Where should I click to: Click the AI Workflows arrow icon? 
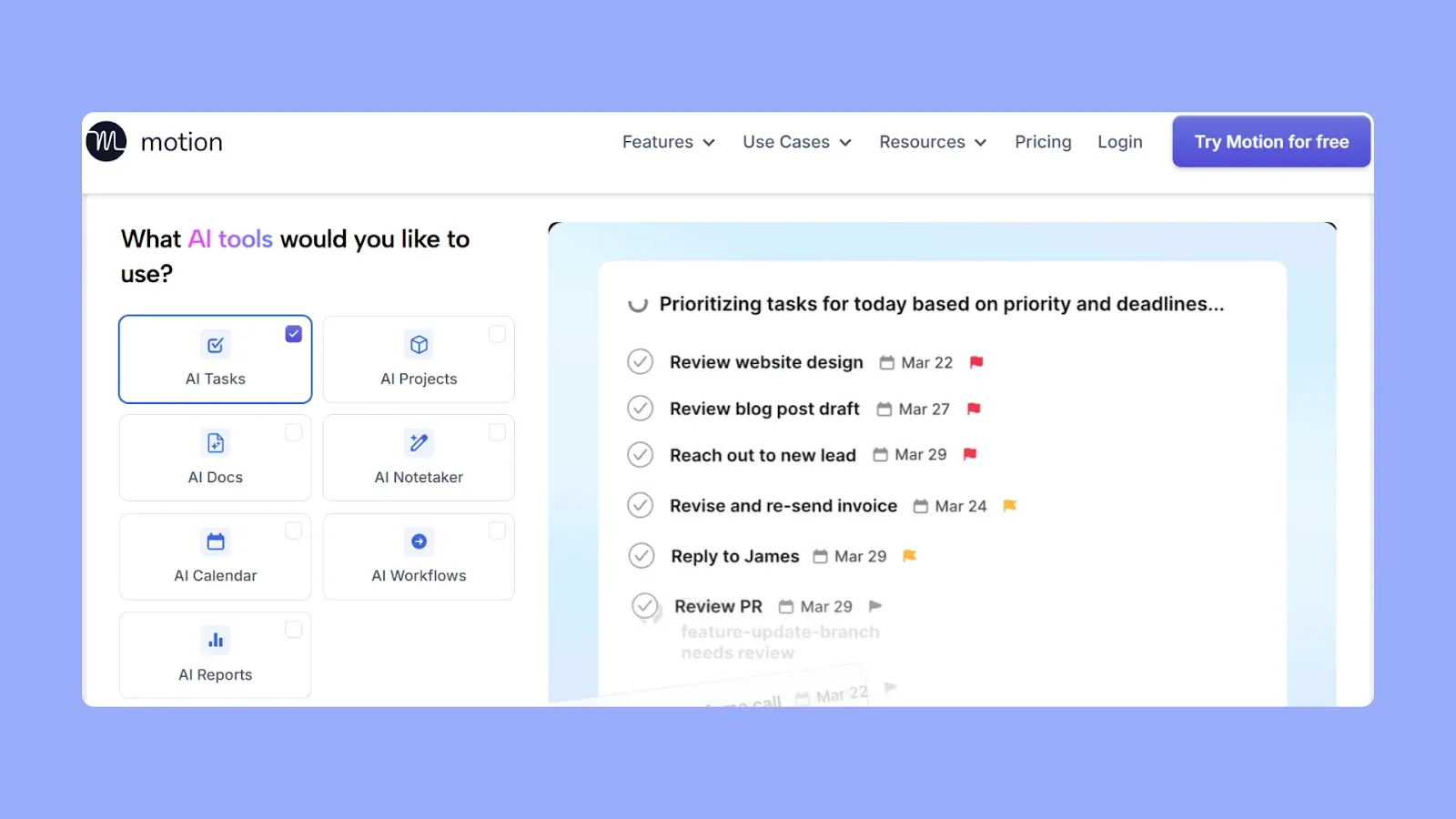click(419, 541)
